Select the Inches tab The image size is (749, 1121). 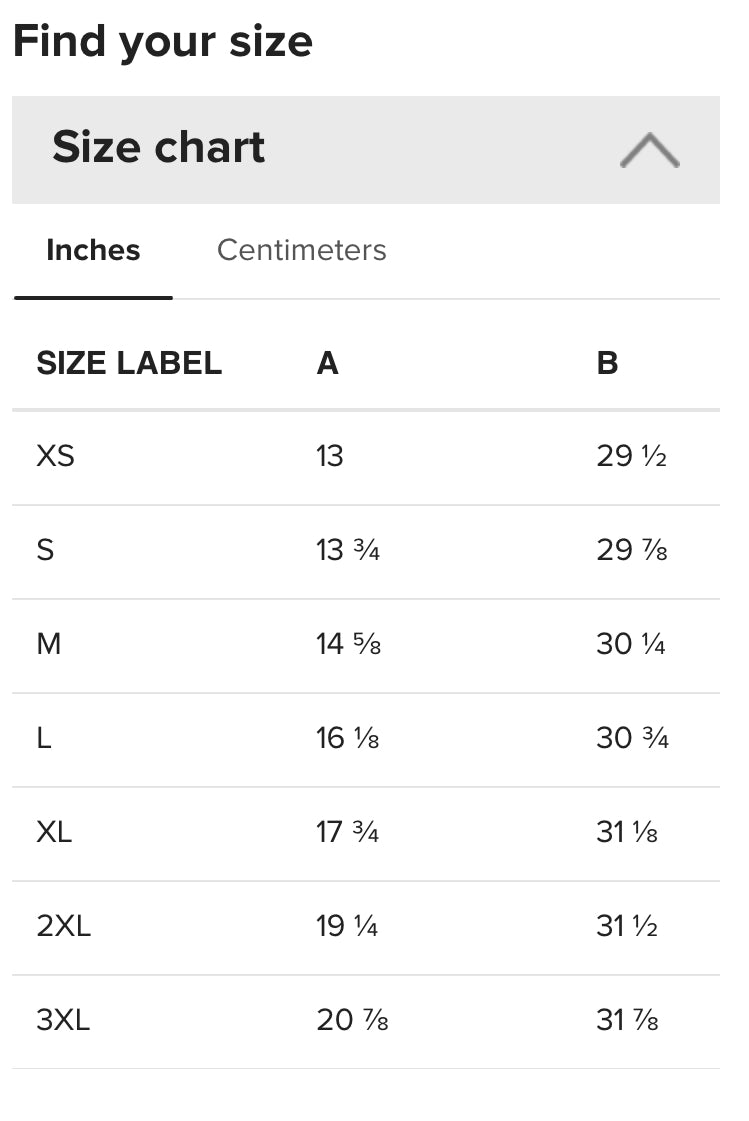click(93, 250)
